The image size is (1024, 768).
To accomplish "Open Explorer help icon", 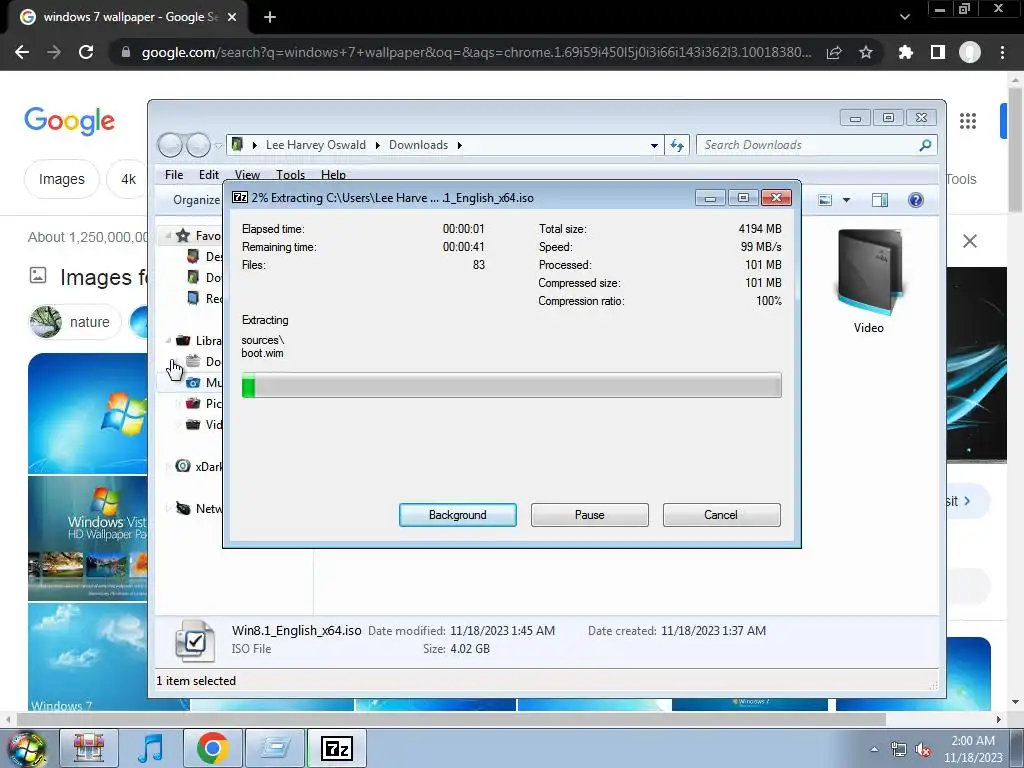I will [916, 200].
